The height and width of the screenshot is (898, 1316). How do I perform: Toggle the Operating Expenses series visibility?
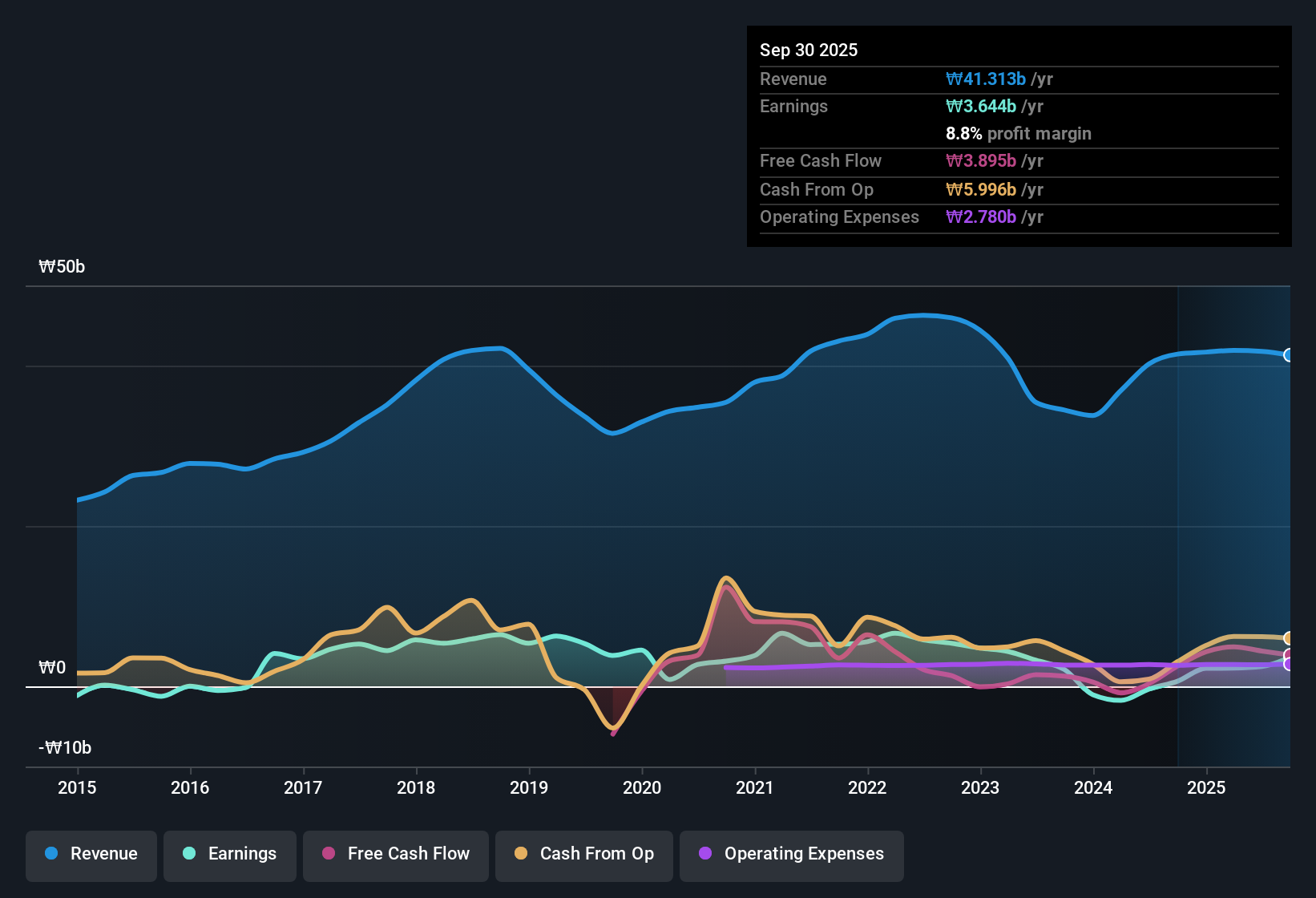click(x=791, y=854)
